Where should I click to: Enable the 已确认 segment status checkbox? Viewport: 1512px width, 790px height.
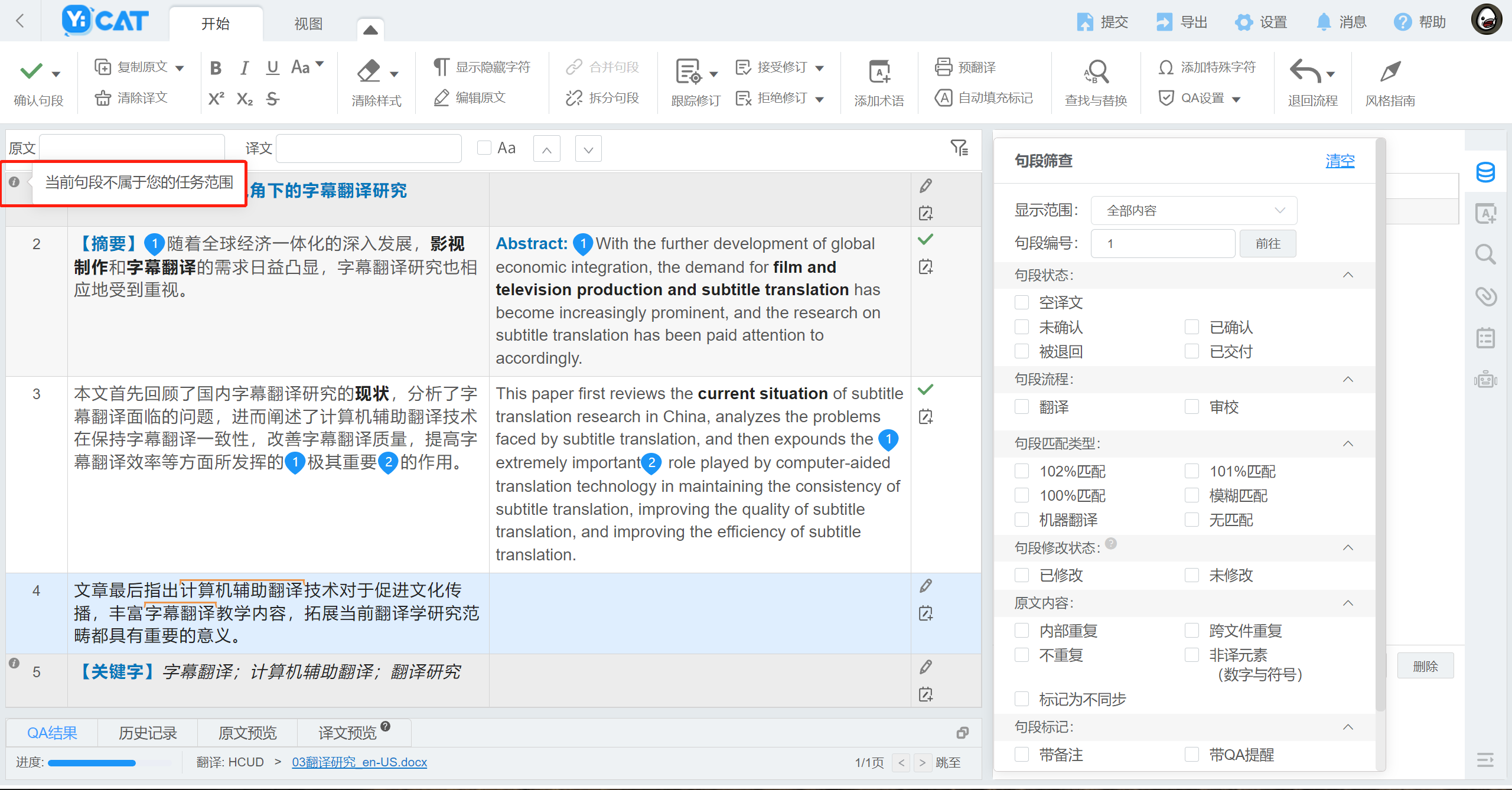point(1192,327)
